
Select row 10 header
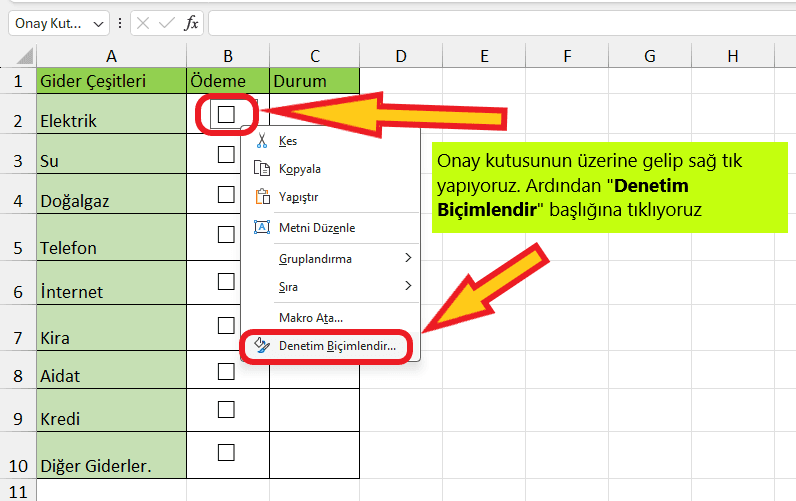17,464
